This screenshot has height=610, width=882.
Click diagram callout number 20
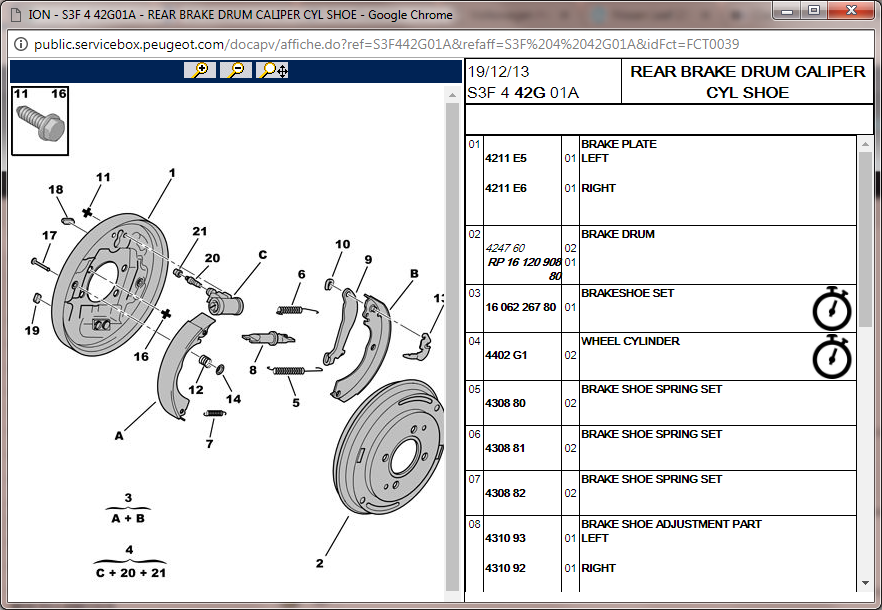(x=212, y=258)
